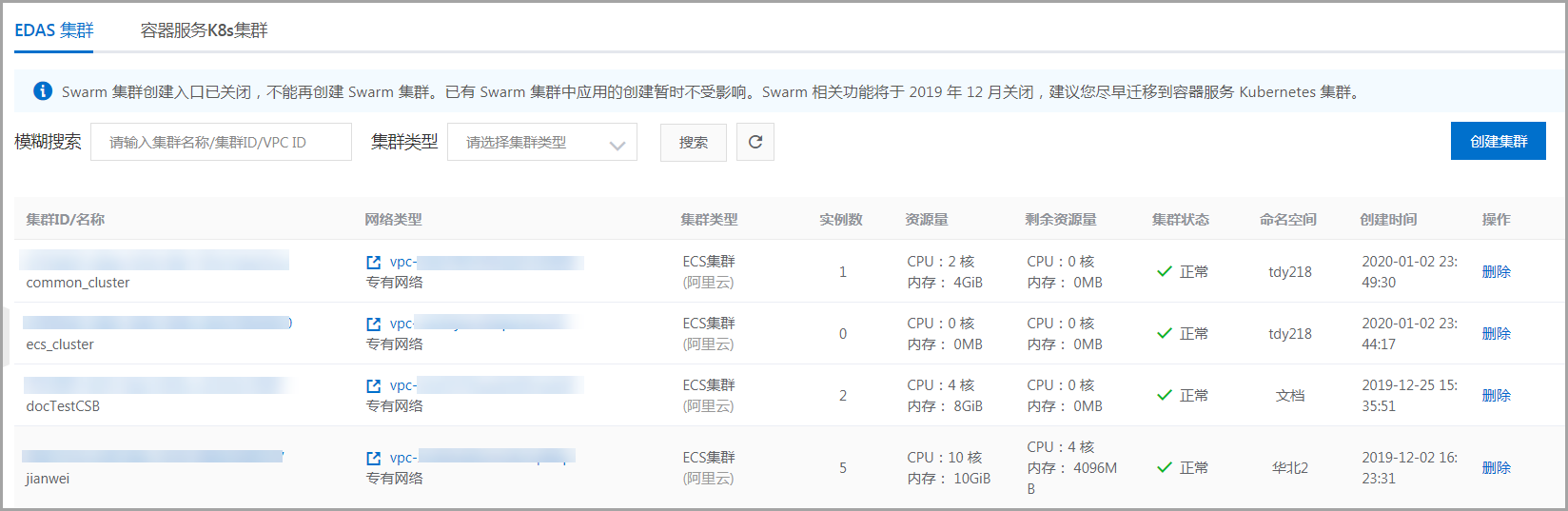Switch to the 容器服务K8s集群 tab
This screenshot has height=511, width=1568.
205,30
